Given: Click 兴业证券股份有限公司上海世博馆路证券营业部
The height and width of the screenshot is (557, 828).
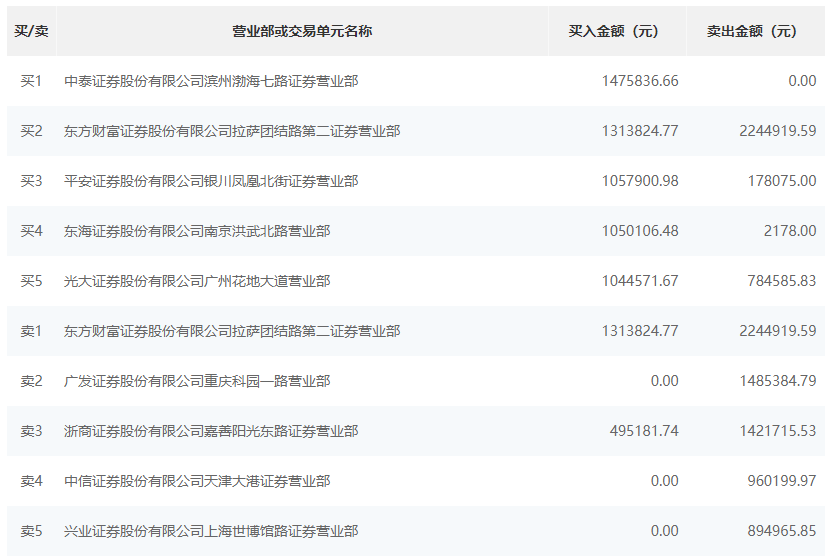Looking at the screenshot, I should 211,531.
